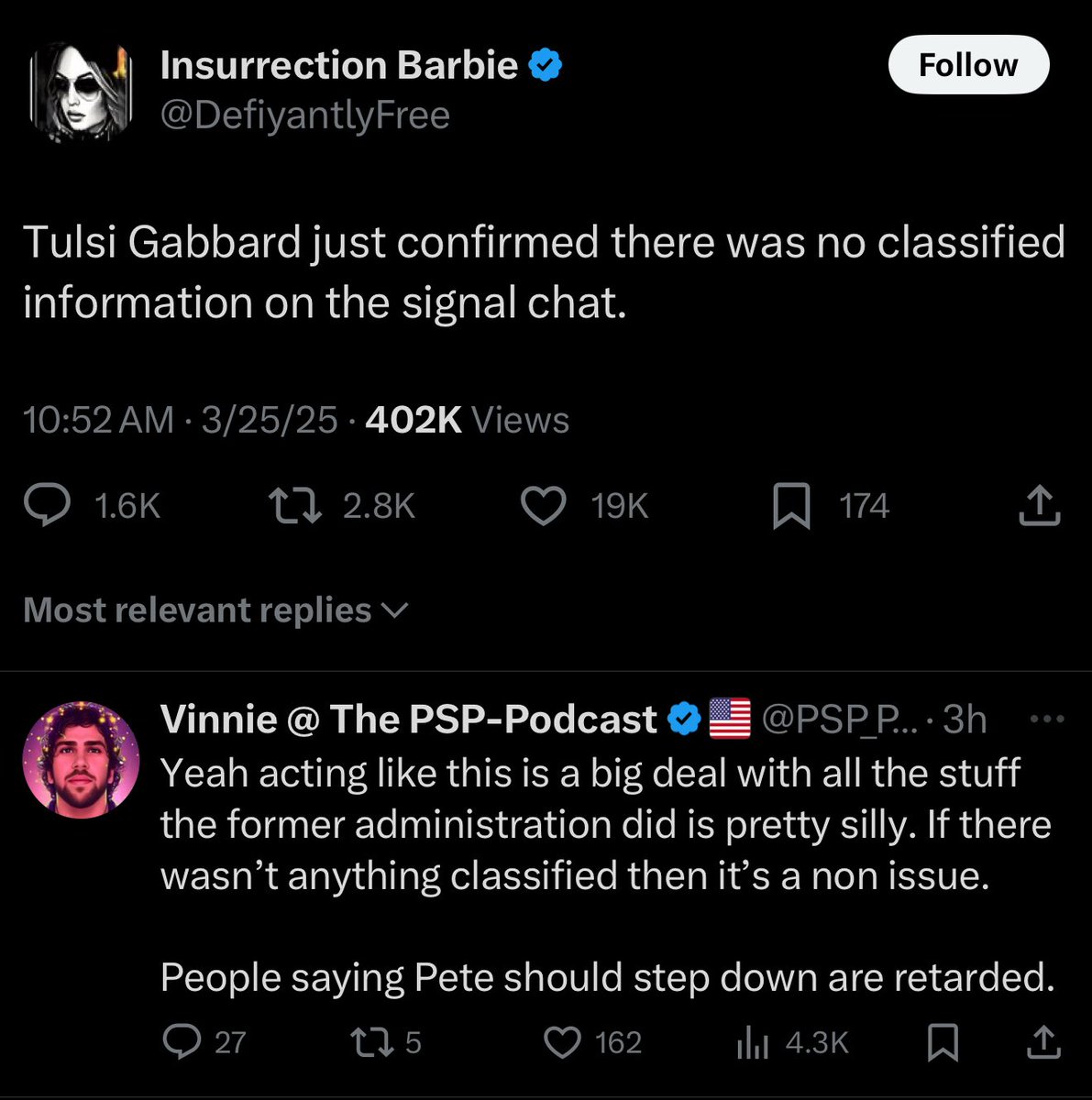
Task: Share Vinnie's reply
Action: click(1042, 1042)
